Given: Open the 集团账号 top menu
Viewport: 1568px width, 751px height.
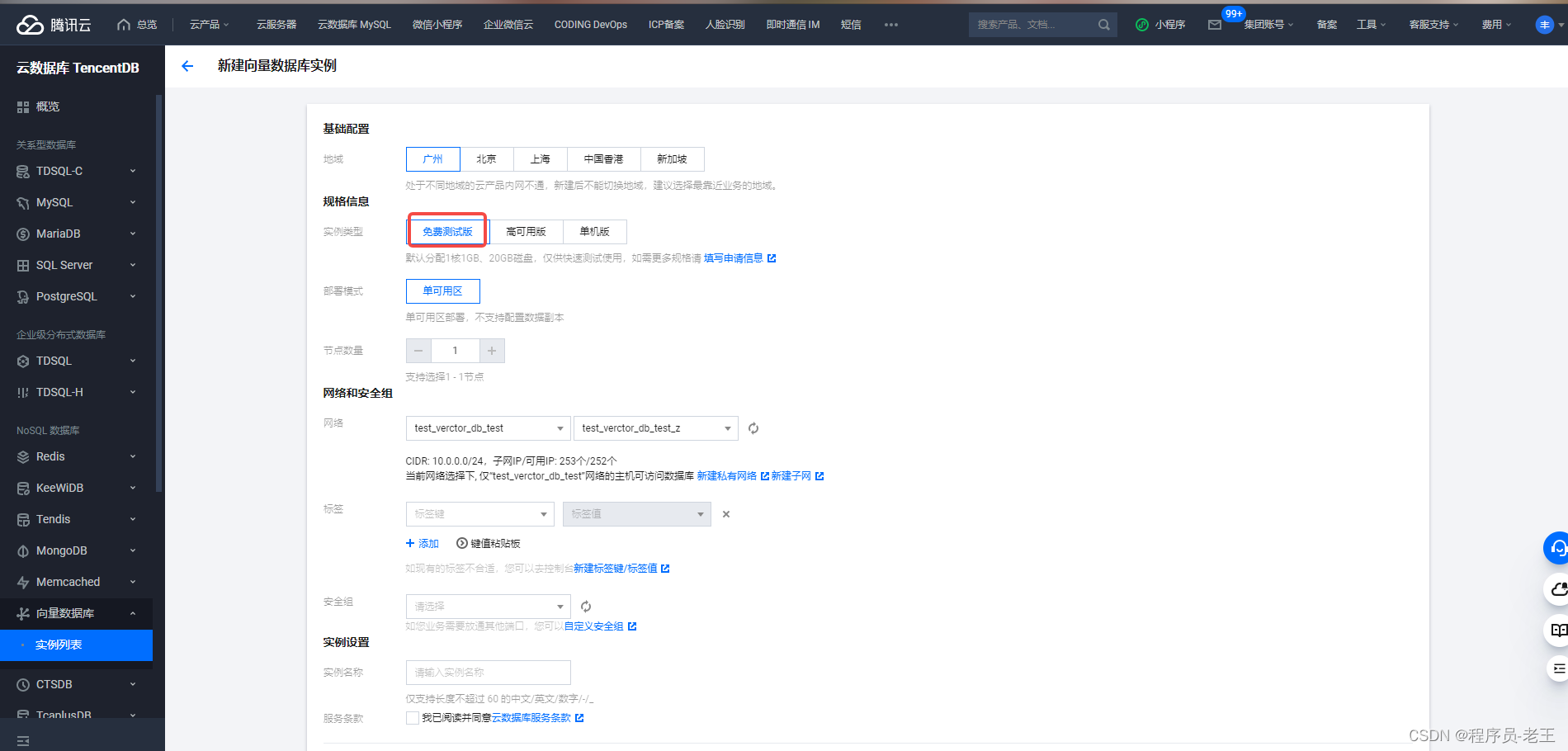Looking at the screenshot, I should tap(1269, 25).
